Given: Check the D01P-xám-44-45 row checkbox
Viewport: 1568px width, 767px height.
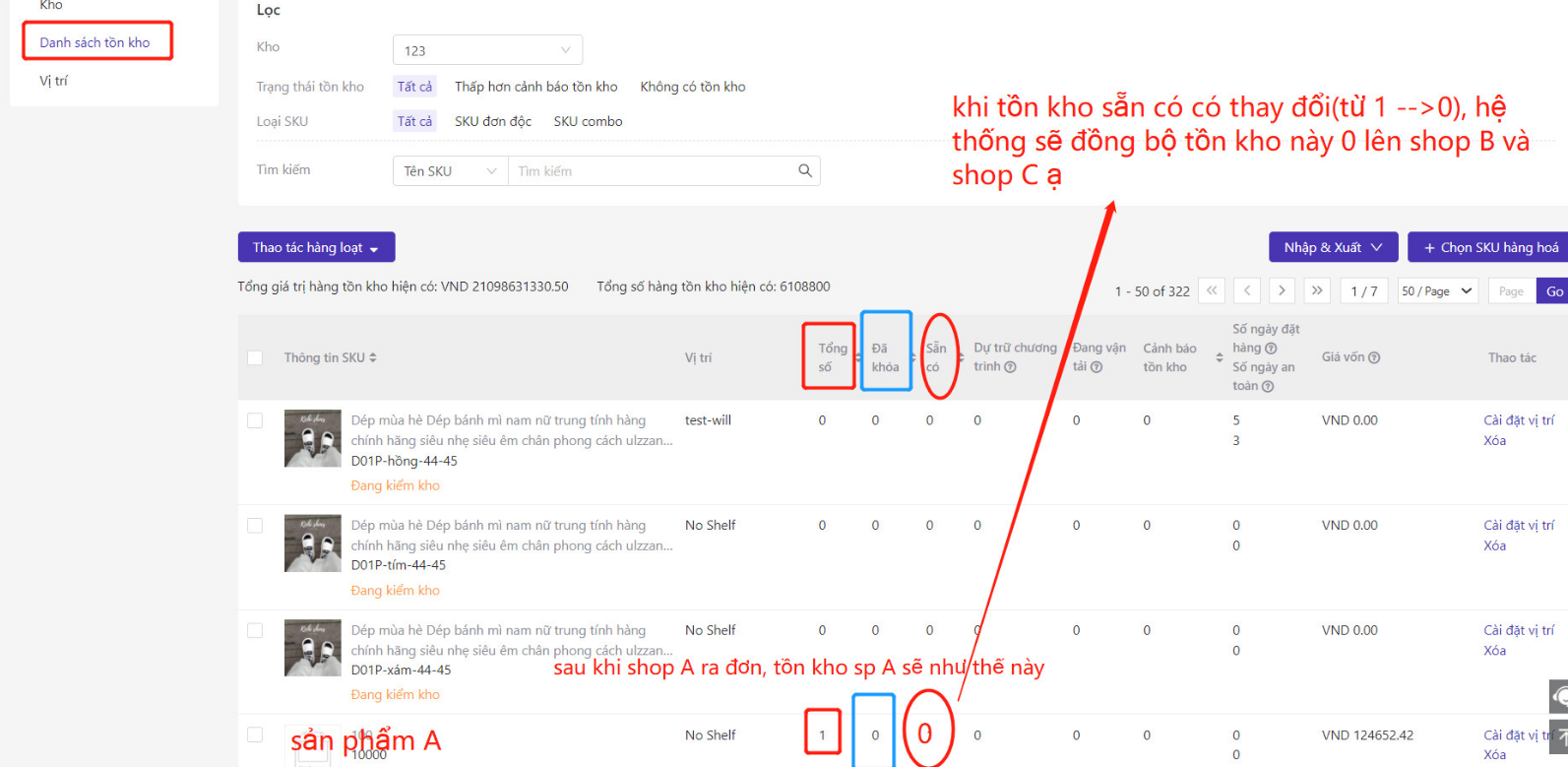Looking at the screenshot, I should click(255, 630).
